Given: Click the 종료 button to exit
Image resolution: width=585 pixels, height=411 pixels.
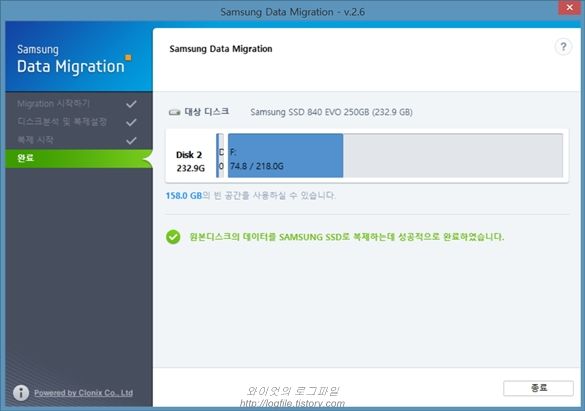Looking at the screenshot, I should pyautogui.click(x=538, y=388).
